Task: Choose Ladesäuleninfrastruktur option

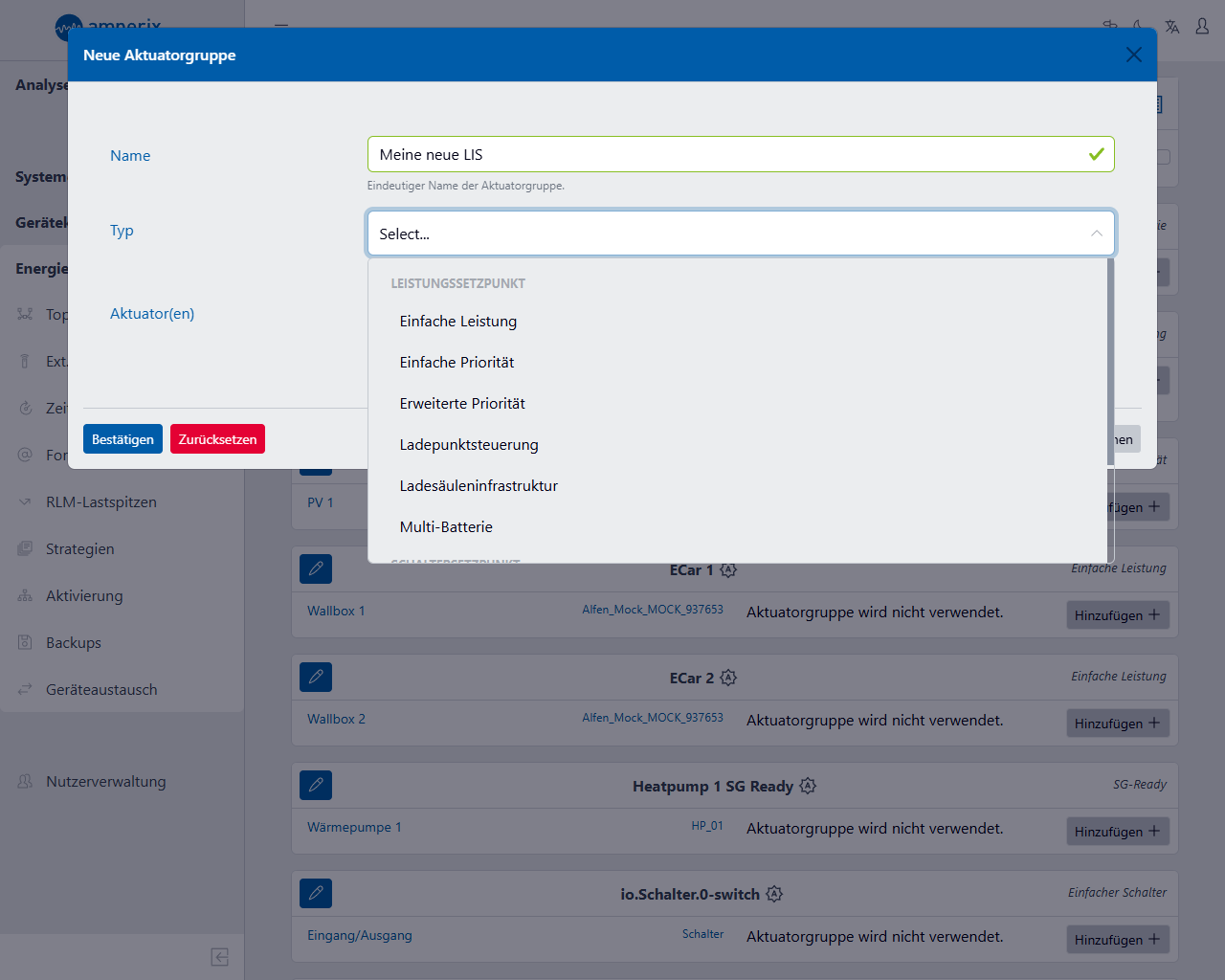Action: (479, 486)
